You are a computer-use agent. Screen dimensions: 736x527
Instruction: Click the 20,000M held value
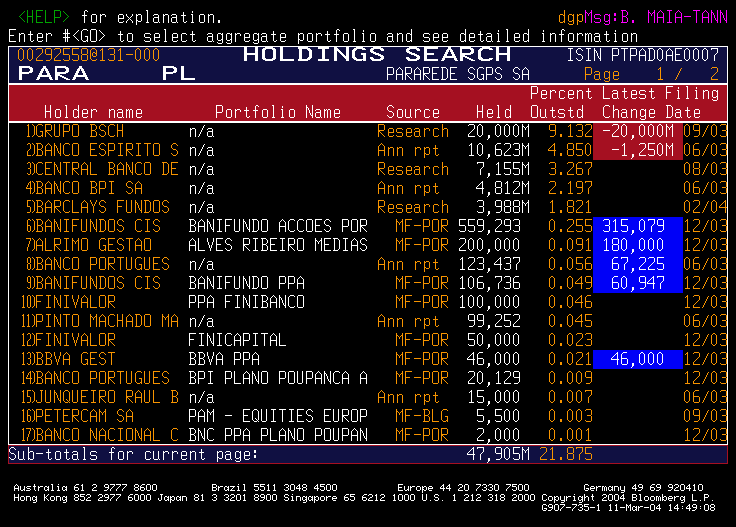click(x=498, y=131)
